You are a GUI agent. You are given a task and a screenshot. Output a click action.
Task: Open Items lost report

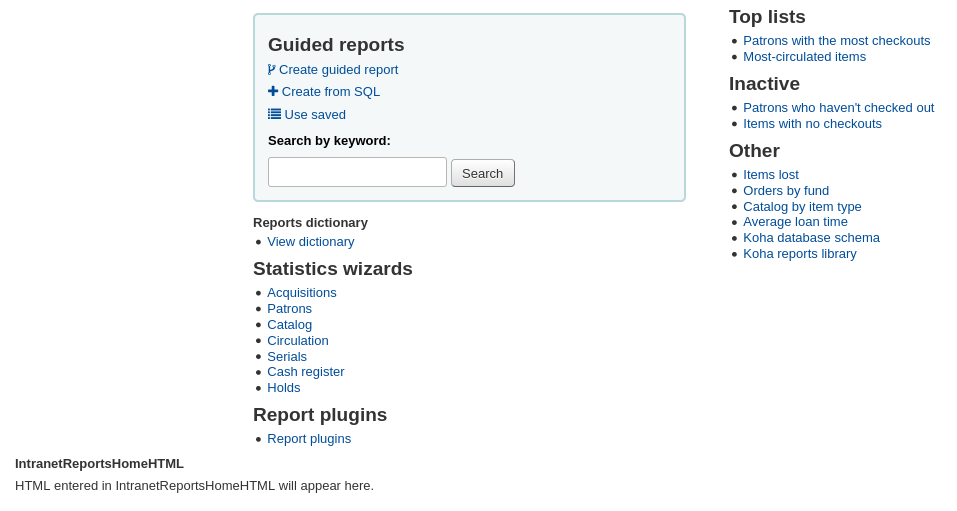[771, 175]
